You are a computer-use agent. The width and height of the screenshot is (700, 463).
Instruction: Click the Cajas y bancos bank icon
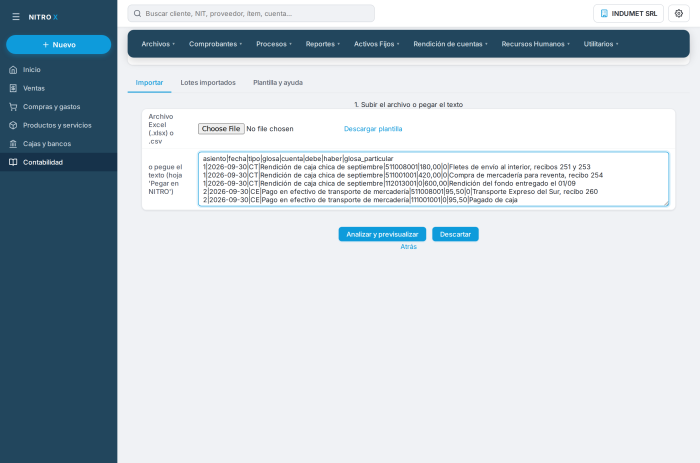point(13,144)
